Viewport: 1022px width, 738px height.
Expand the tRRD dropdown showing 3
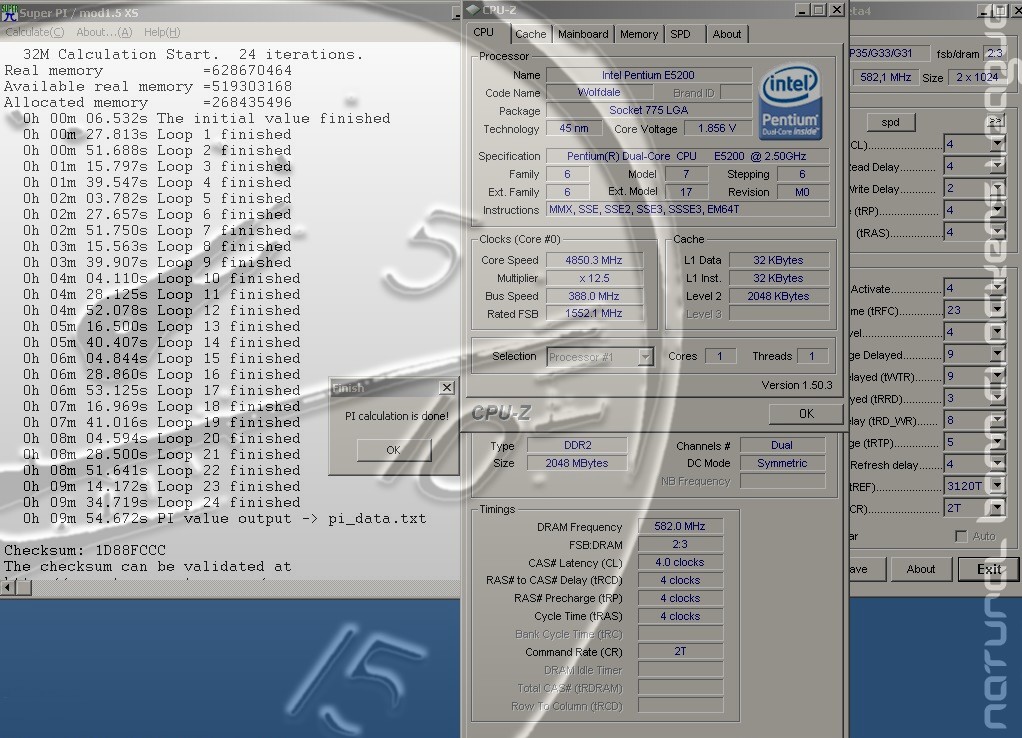pos(997,398)
